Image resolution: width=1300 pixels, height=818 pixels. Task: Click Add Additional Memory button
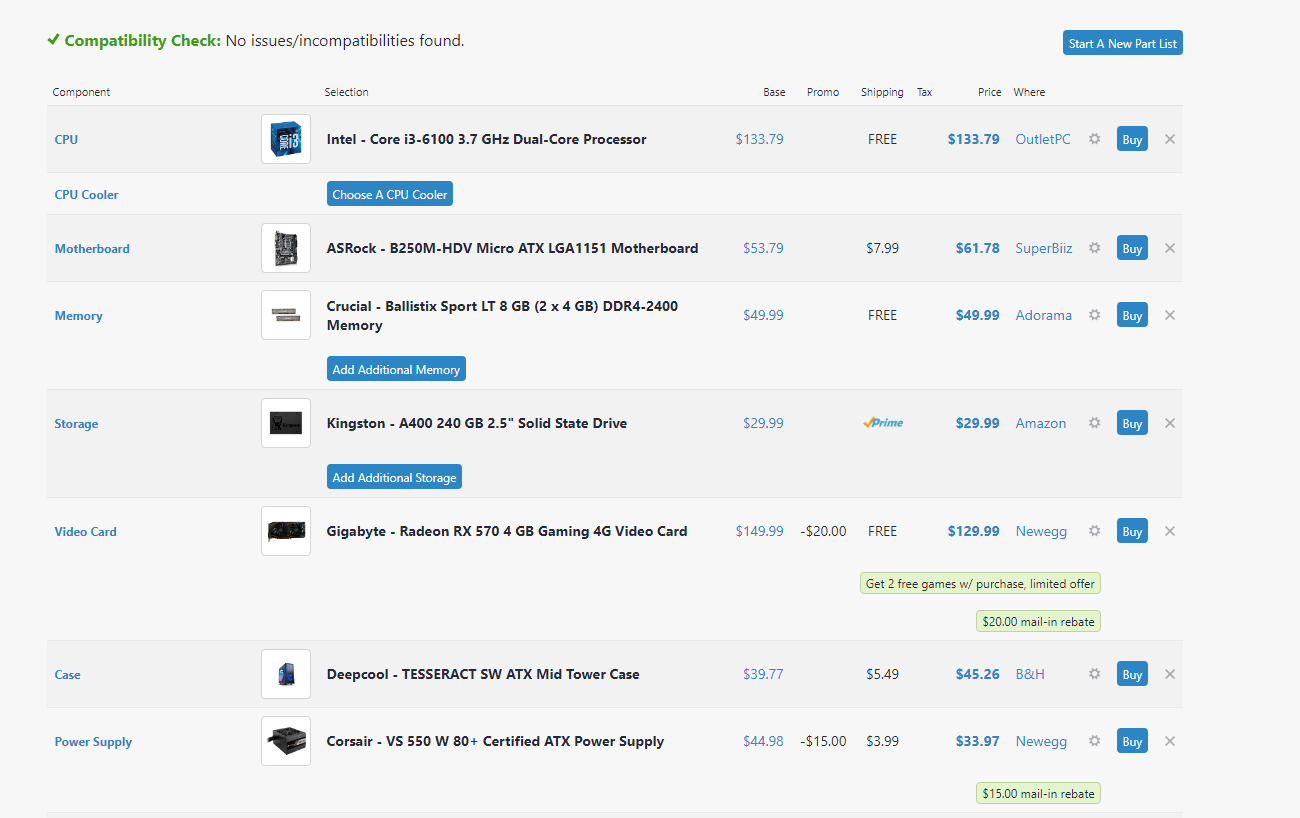(x=396, y=369)
